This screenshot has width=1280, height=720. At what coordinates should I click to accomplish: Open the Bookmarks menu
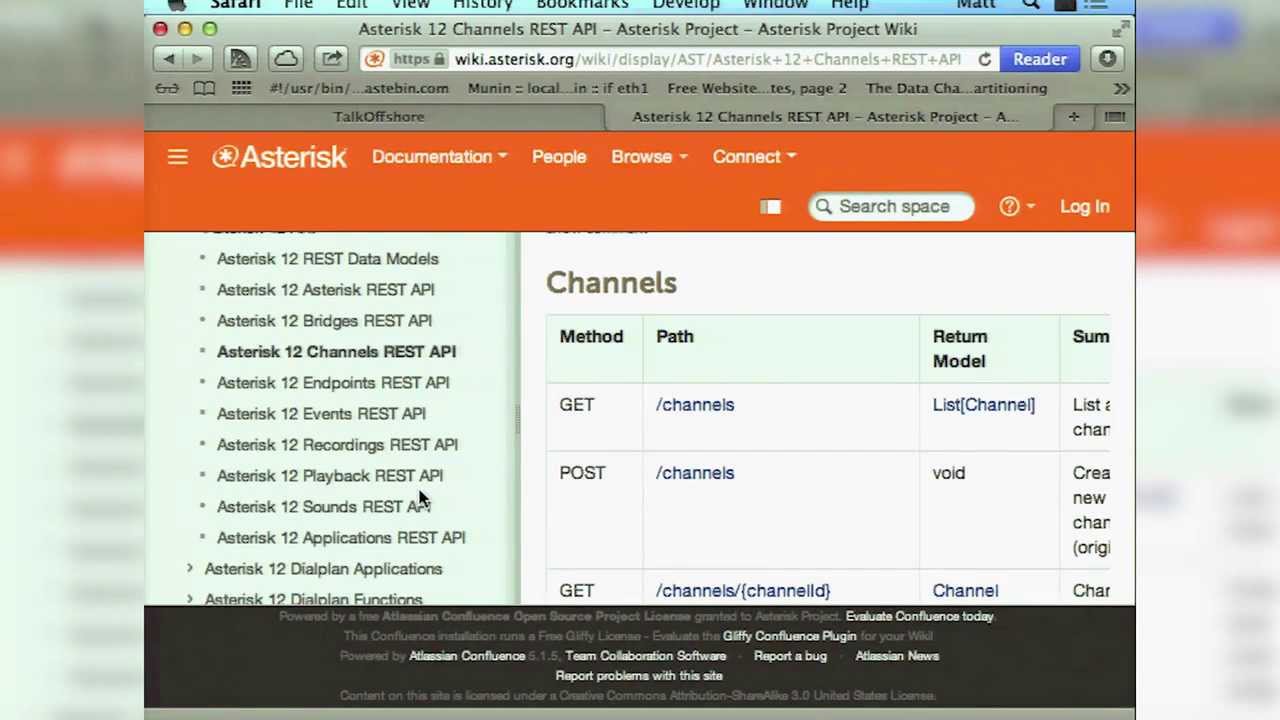582,5
